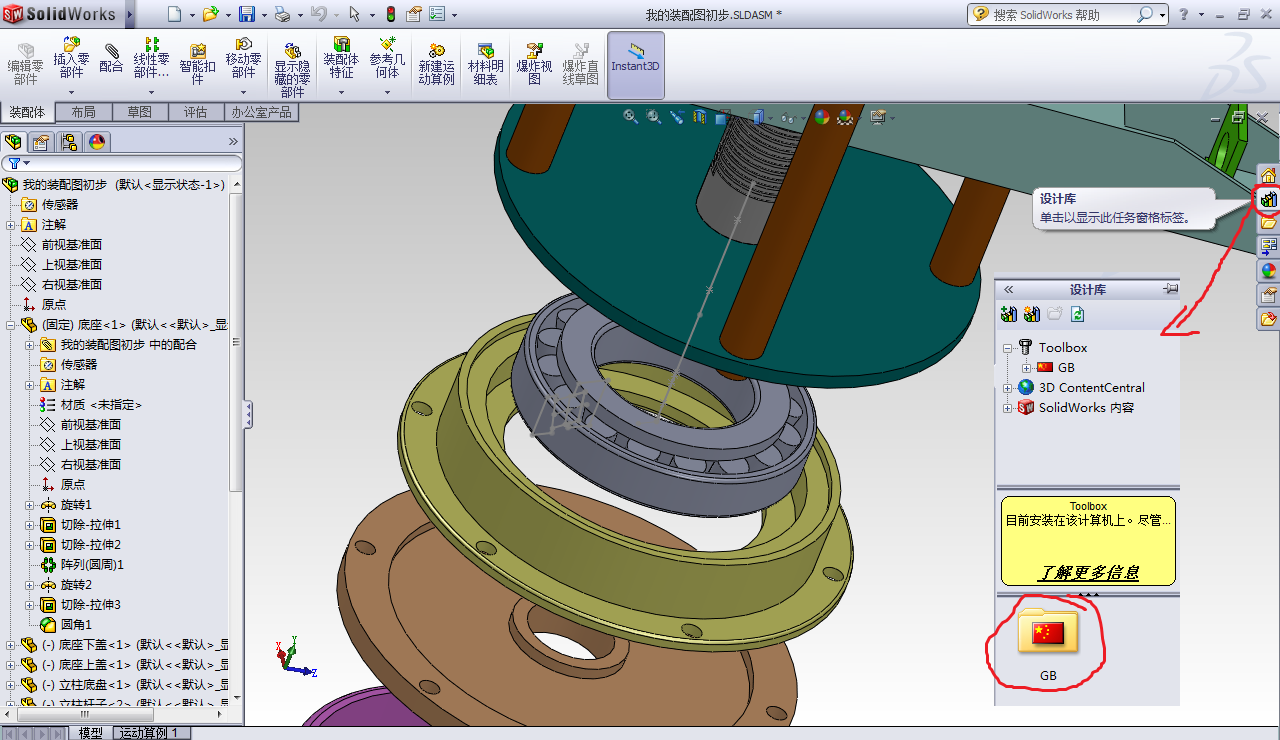Switch to the 评估 tab
The image size is (1280, 740).
pos(195,112)
